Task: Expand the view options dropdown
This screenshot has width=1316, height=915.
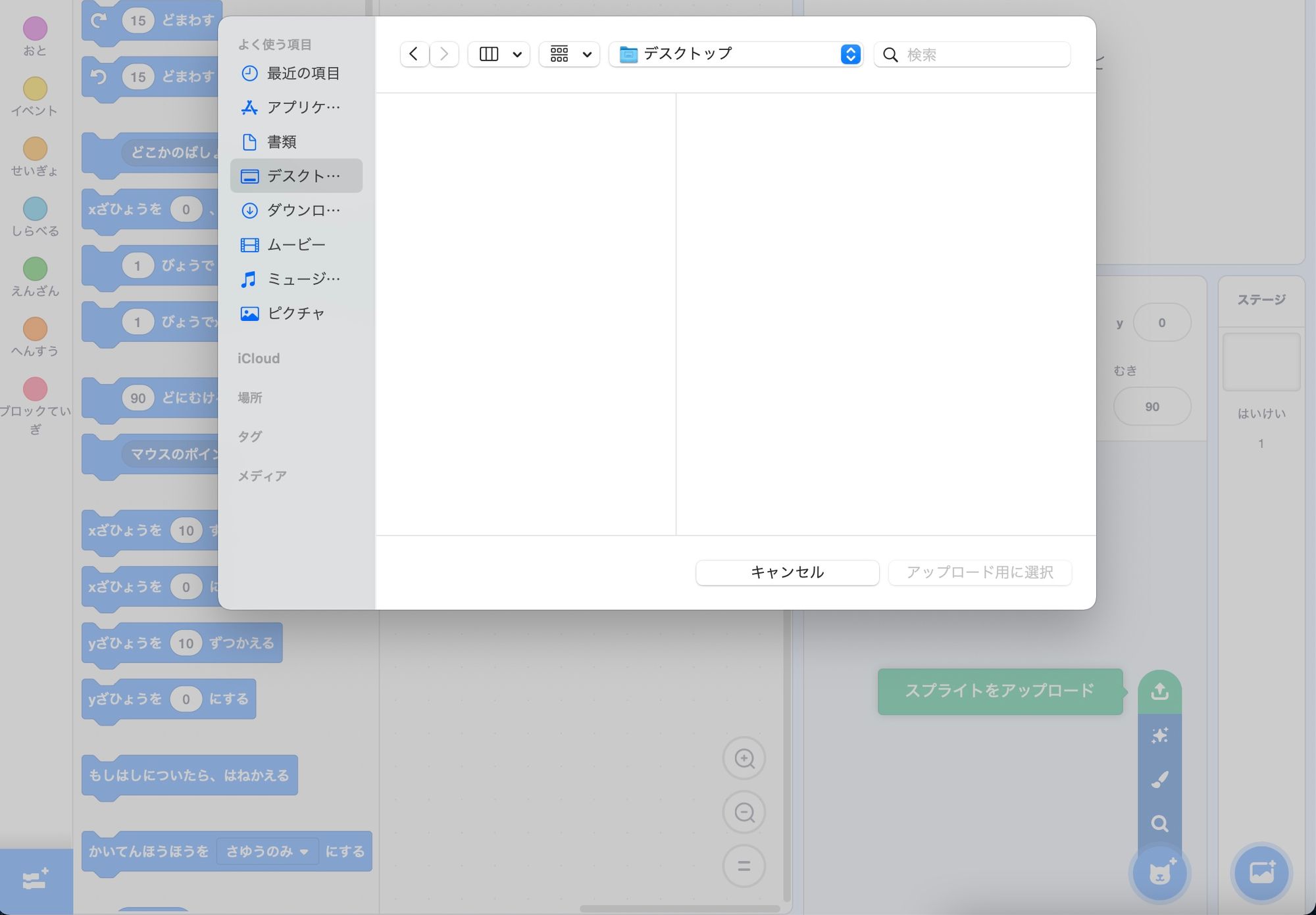Action: click(x=498, y=54)
